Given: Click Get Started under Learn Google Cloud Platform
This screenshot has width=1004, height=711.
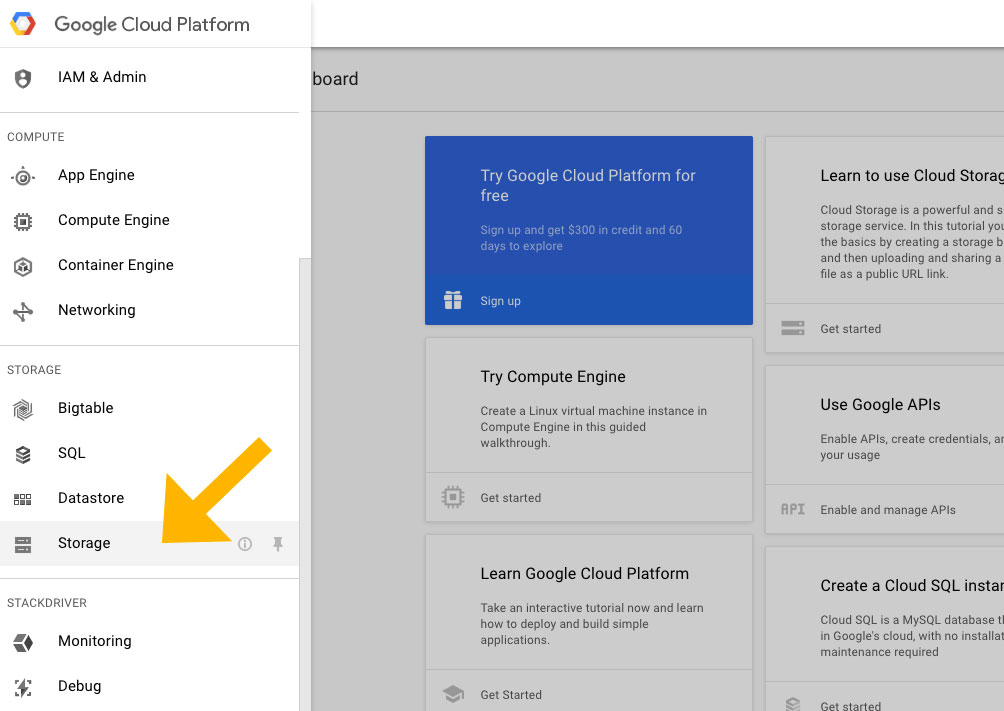Looking at the screenshot, I should [x=511, y=694].
